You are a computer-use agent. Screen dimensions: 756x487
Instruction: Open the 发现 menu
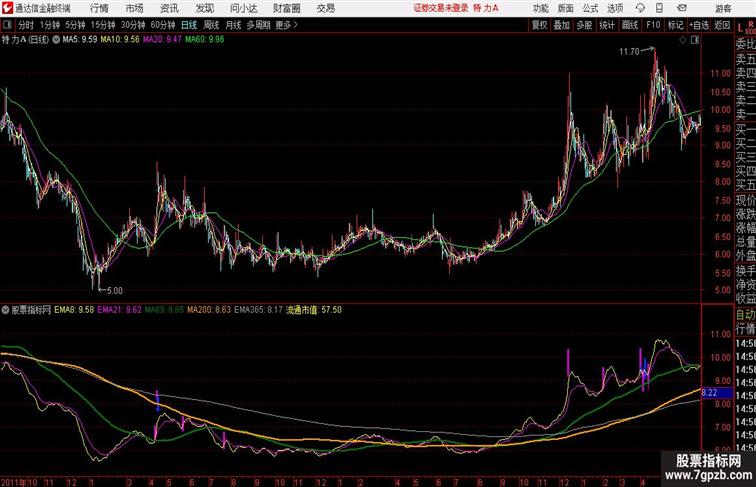[x=204, y=8]
